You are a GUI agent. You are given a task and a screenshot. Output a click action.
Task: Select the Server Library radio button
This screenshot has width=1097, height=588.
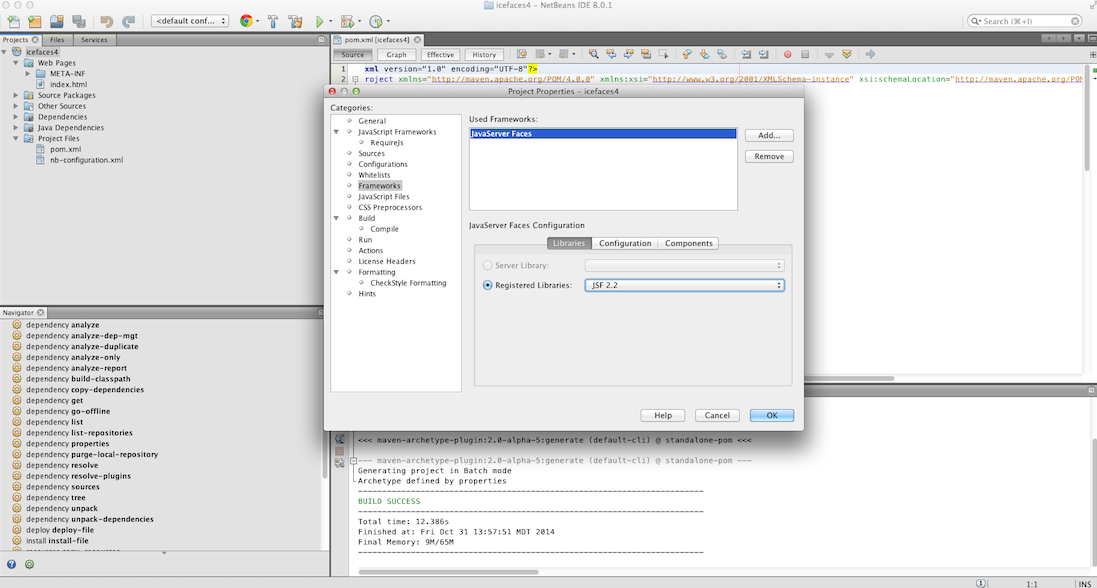[x=488, y=265]
